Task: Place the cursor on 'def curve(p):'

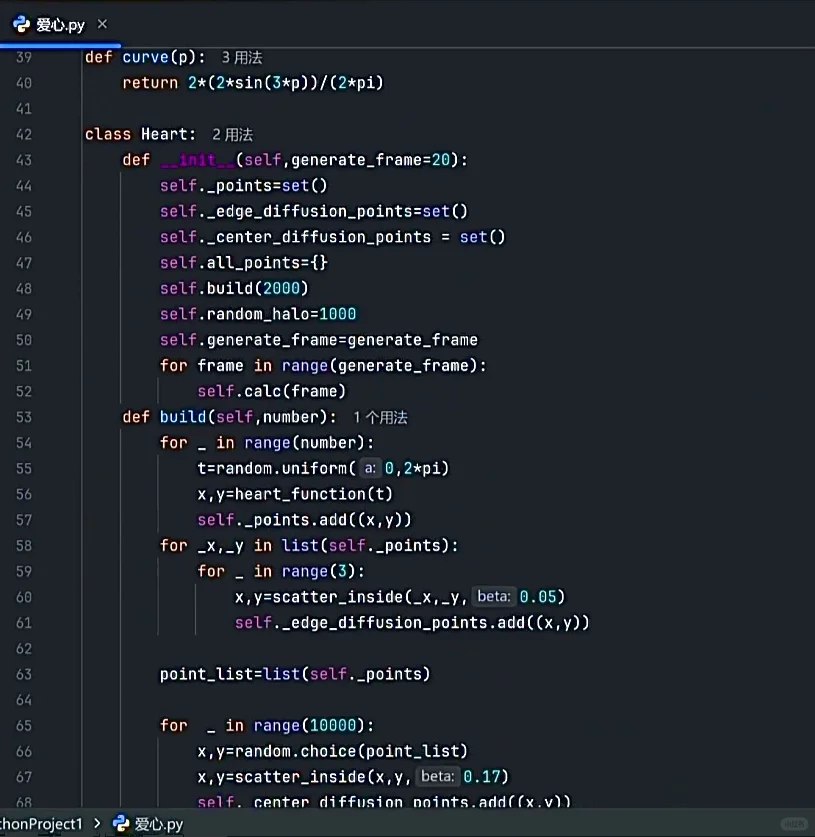Action: (145, 57)
